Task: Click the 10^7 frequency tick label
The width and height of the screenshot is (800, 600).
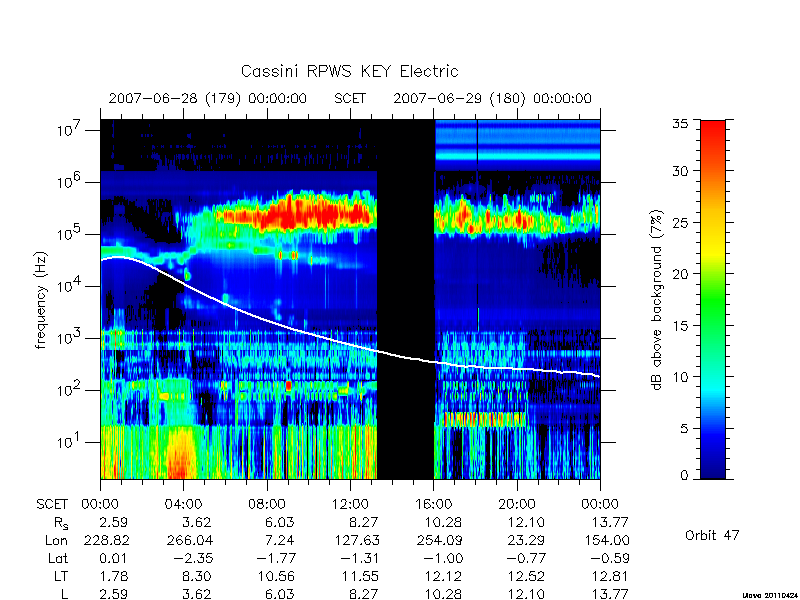Action: coord(69,129)
